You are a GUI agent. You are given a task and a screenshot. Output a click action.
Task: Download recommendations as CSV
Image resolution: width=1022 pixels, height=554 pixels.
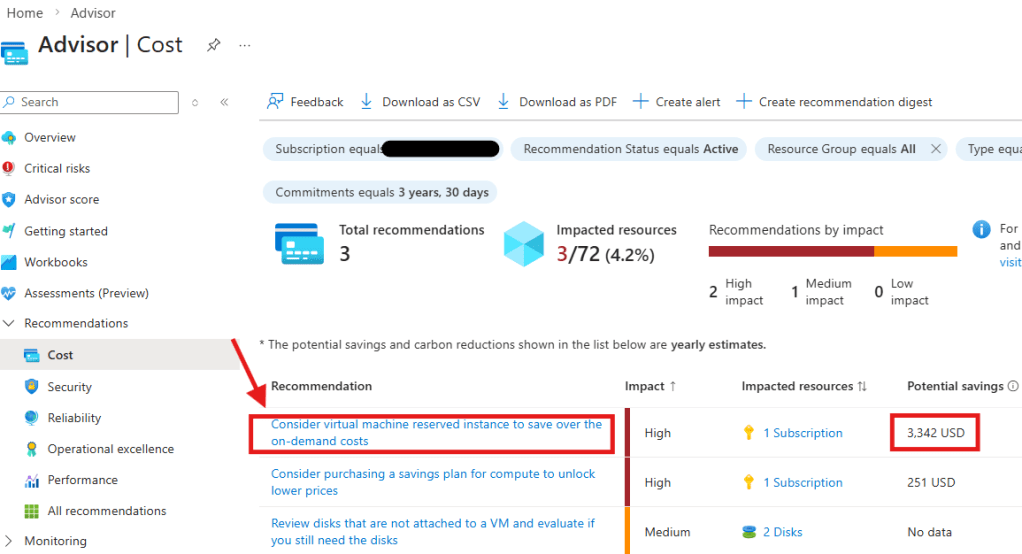point(420,102)
